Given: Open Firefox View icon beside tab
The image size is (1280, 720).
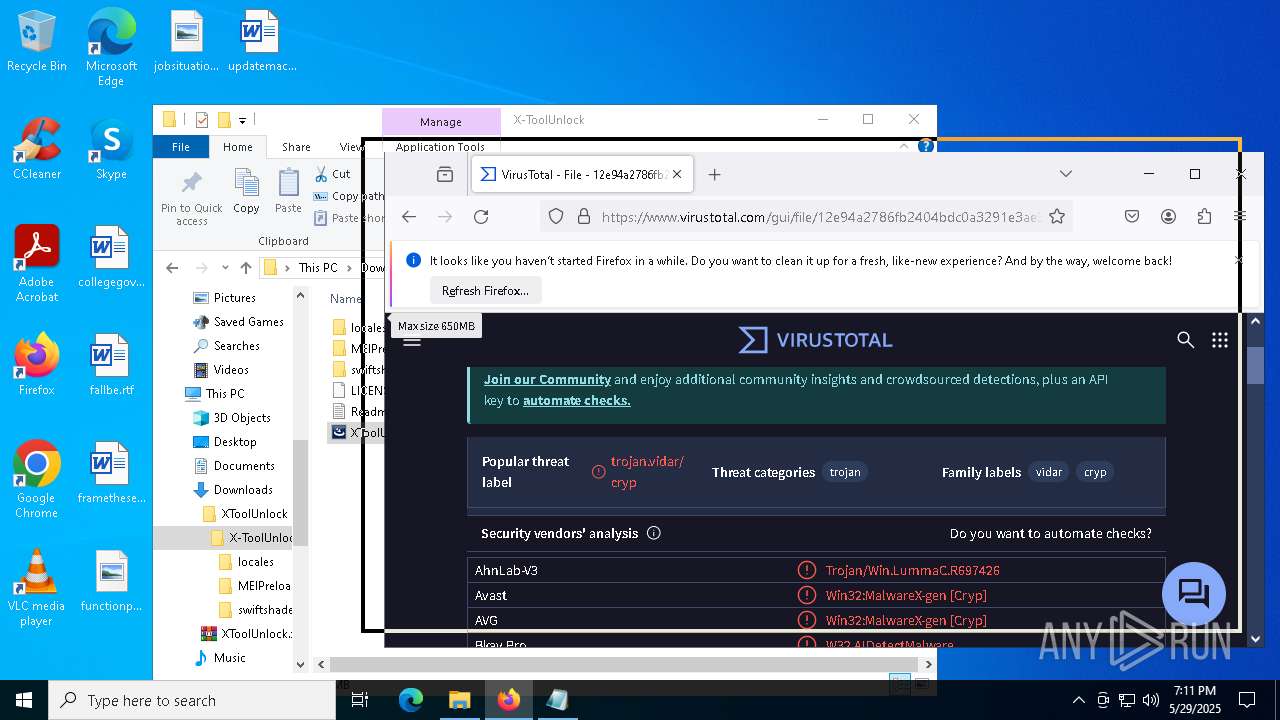Looking at the screenshot, I should [445, 174].
